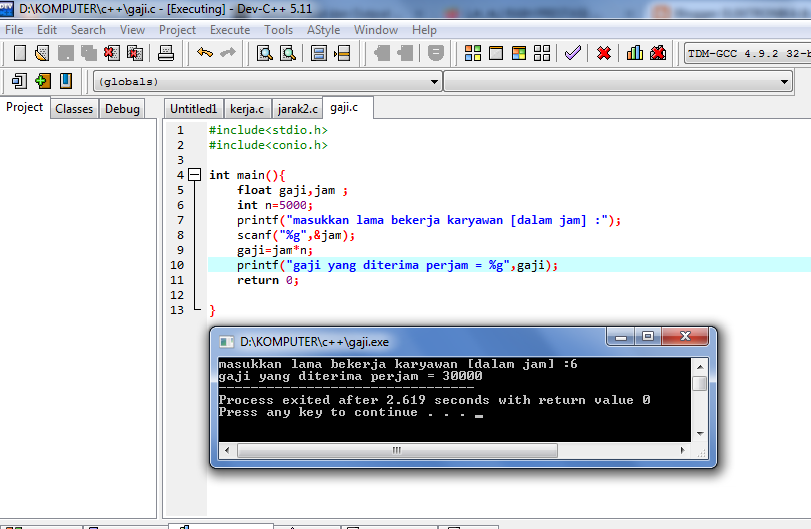Viewport: 811px width, 529px height.
Task: Open the Help menu
Action: coord(424,30)
